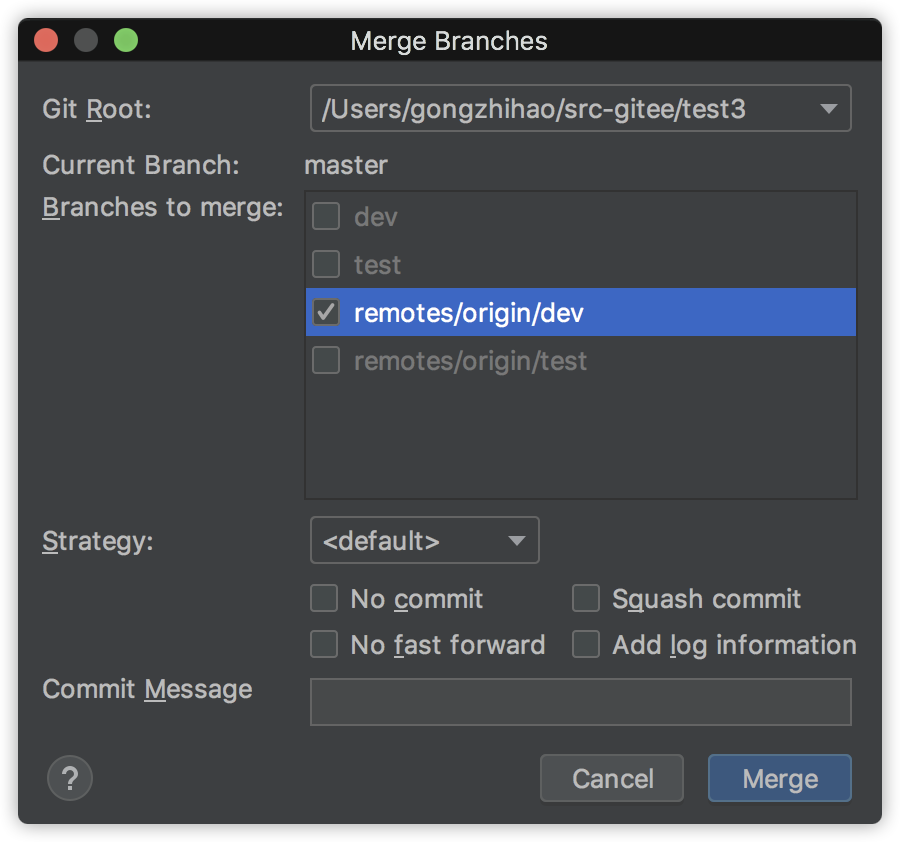Uncheck the remotes/origin/dev checkbox
This screenshot has width=900, height=842.
tap(326, 313)
